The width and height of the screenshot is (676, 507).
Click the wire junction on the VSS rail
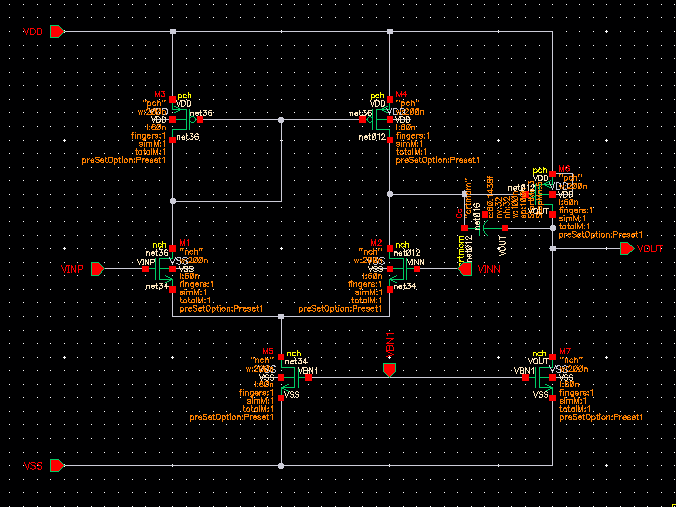point(281,466)
